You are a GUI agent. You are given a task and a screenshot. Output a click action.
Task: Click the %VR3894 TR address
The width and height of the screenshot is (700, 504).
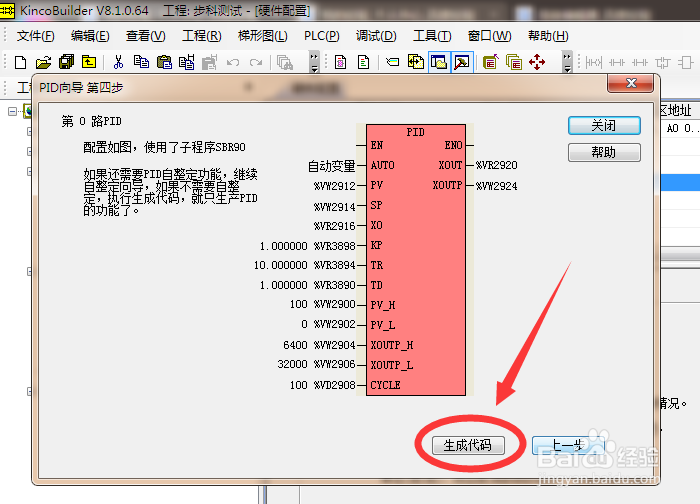tap(335, 266)
